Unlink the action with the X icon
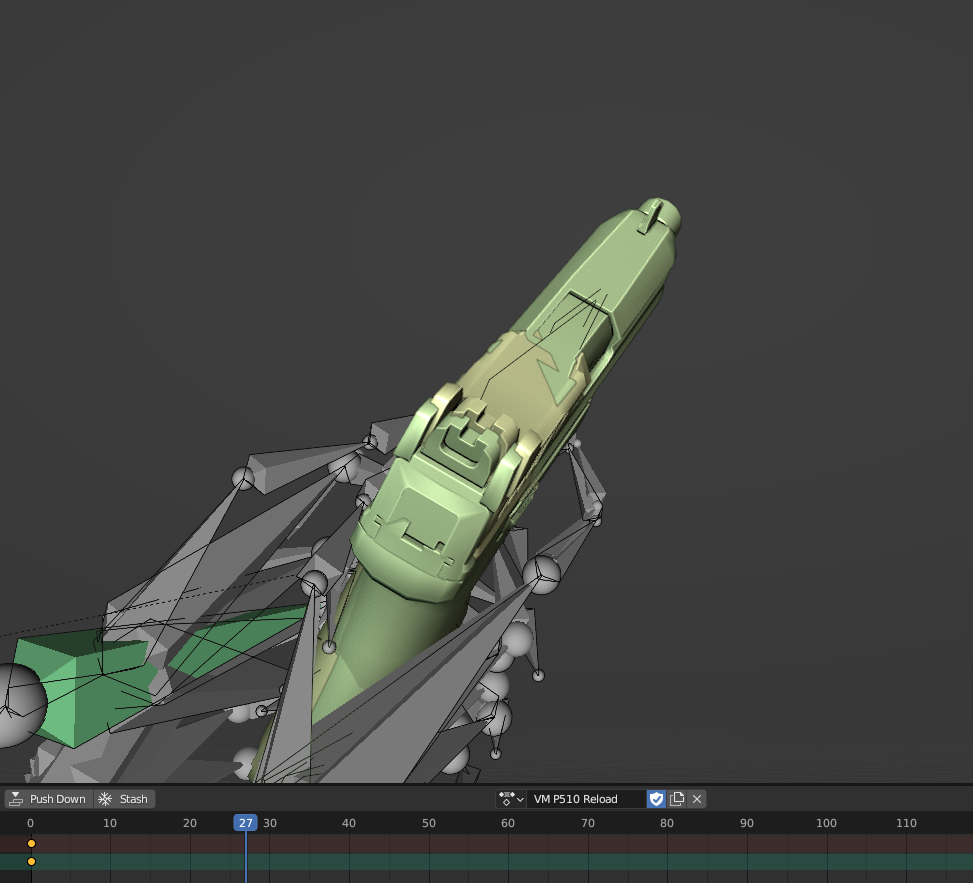 (696, 798)
